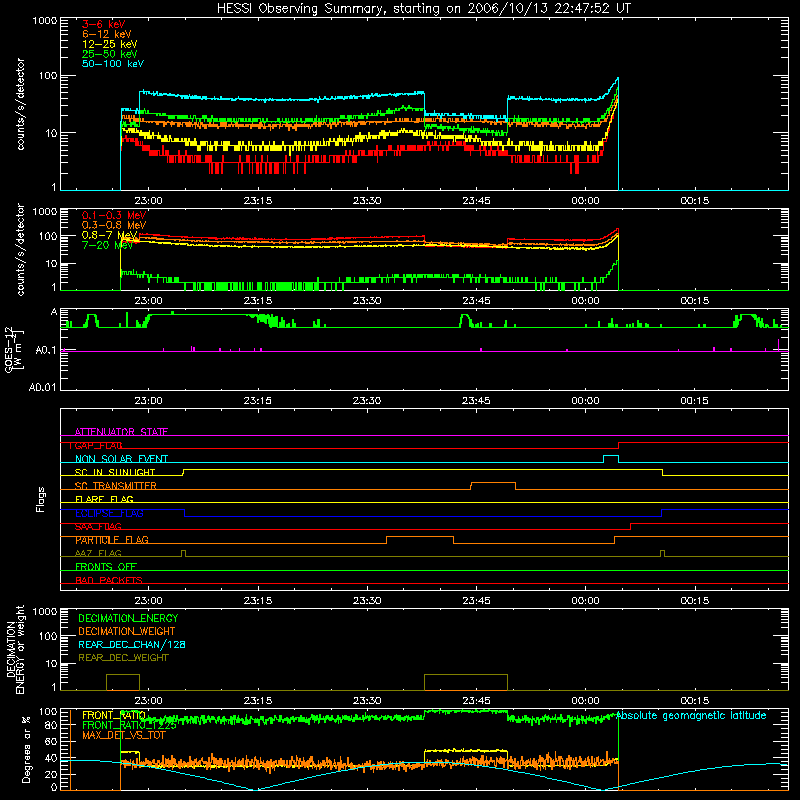Select the ECLIPSE_FLAG label
This screenshot has width=800, height=800.
pos(109,513)
